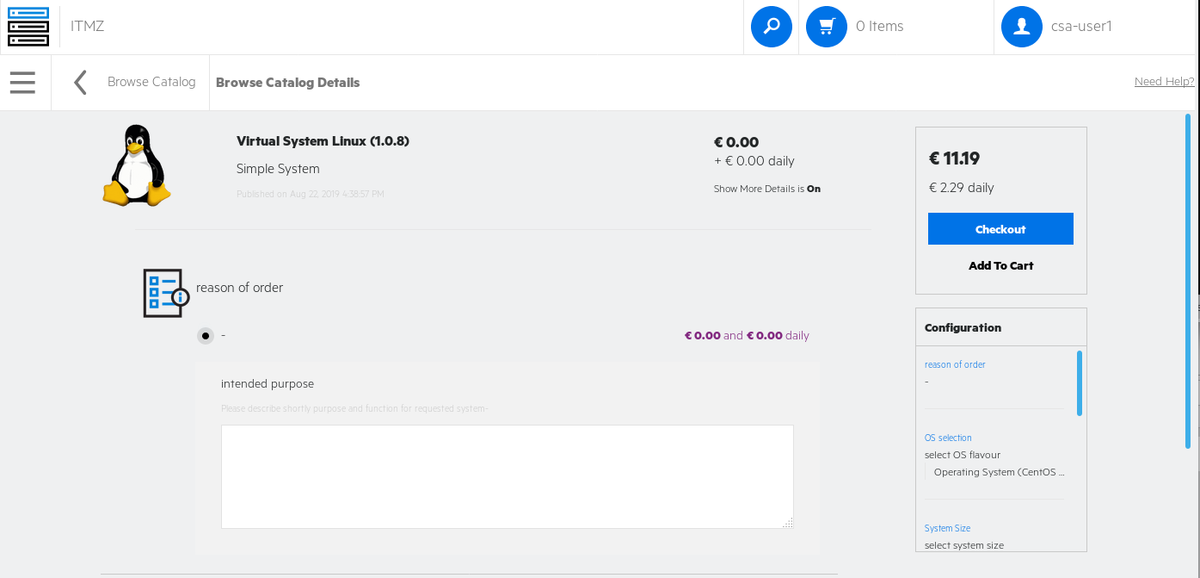This screenshot has width=1200, height=578.
Task: Toggle Show More Details 'On' switch
Action: [814, 189]
